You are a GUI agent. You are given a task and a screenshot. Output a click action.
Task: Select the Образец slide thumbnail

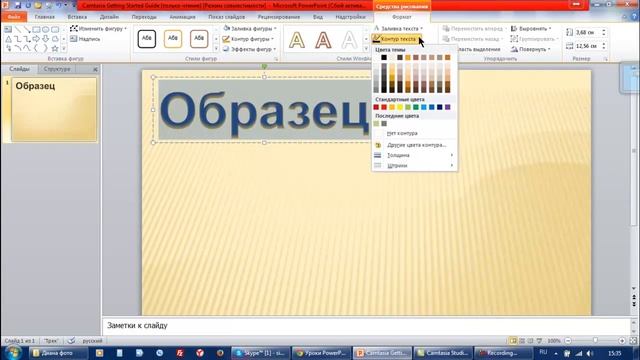(54, 109)
